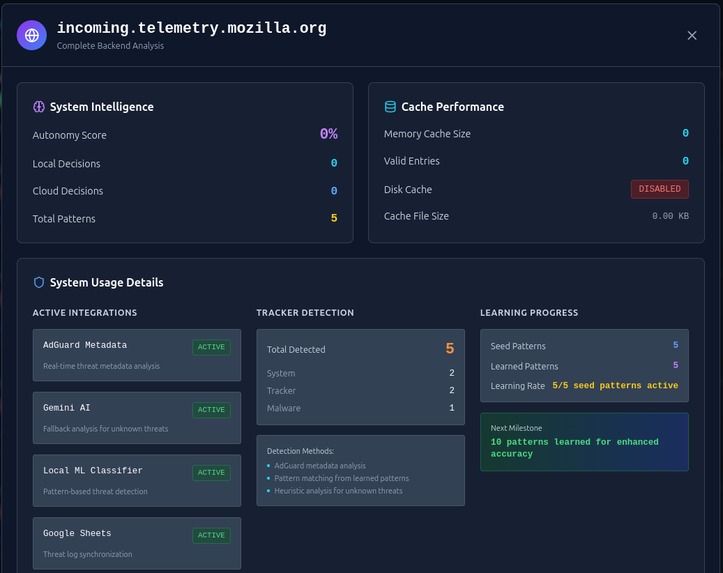This screenshot has height=573, width=723.
Task: Click the AdGuard Metadata card title
Action: point(85,345)
